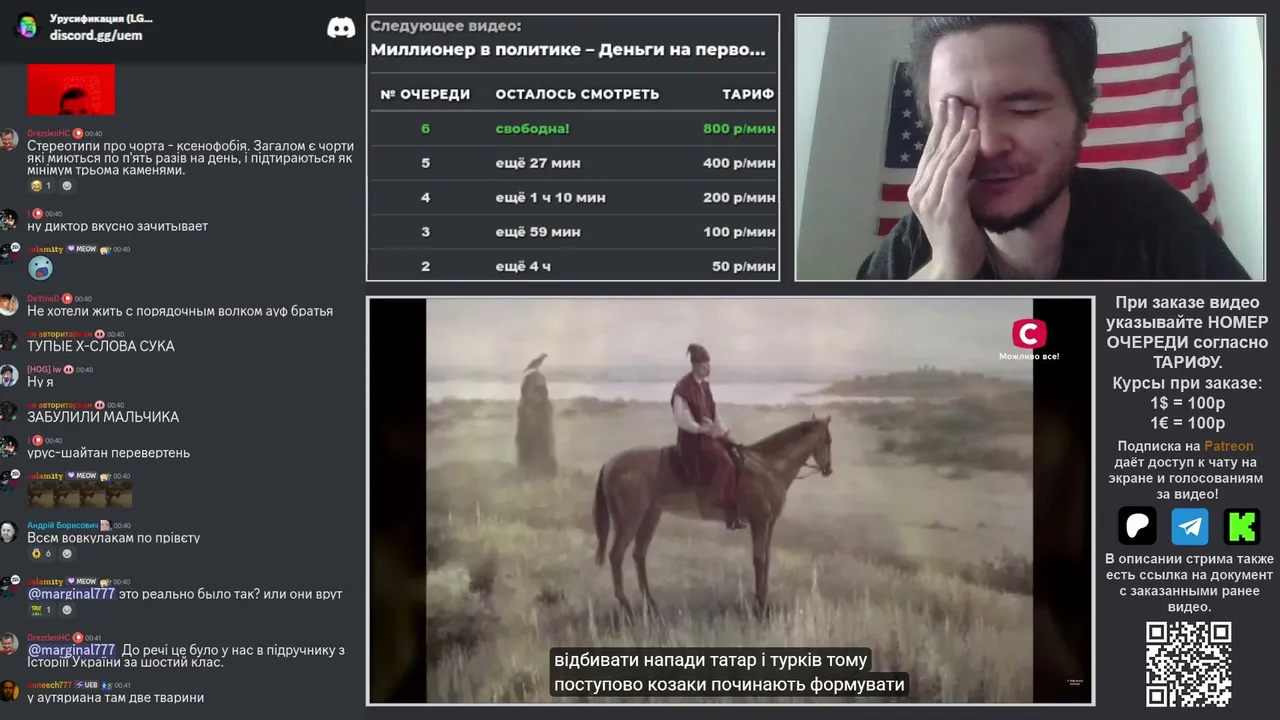Click the streamer webcam feed
This screenshot has width=1280, height=720.
[x=1030, y=147]
